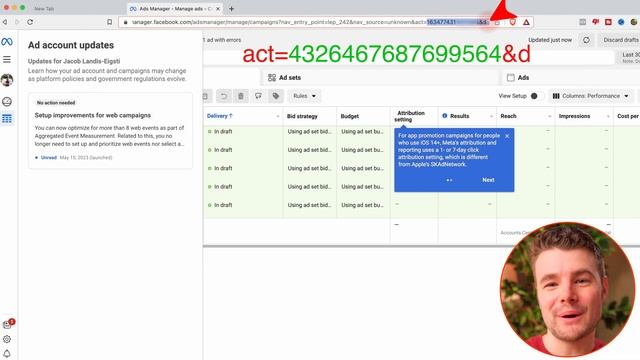Click the Budget column header
The width and height of the screenshot is (640, 360).
pyautogui.click(x=350, y=116)
